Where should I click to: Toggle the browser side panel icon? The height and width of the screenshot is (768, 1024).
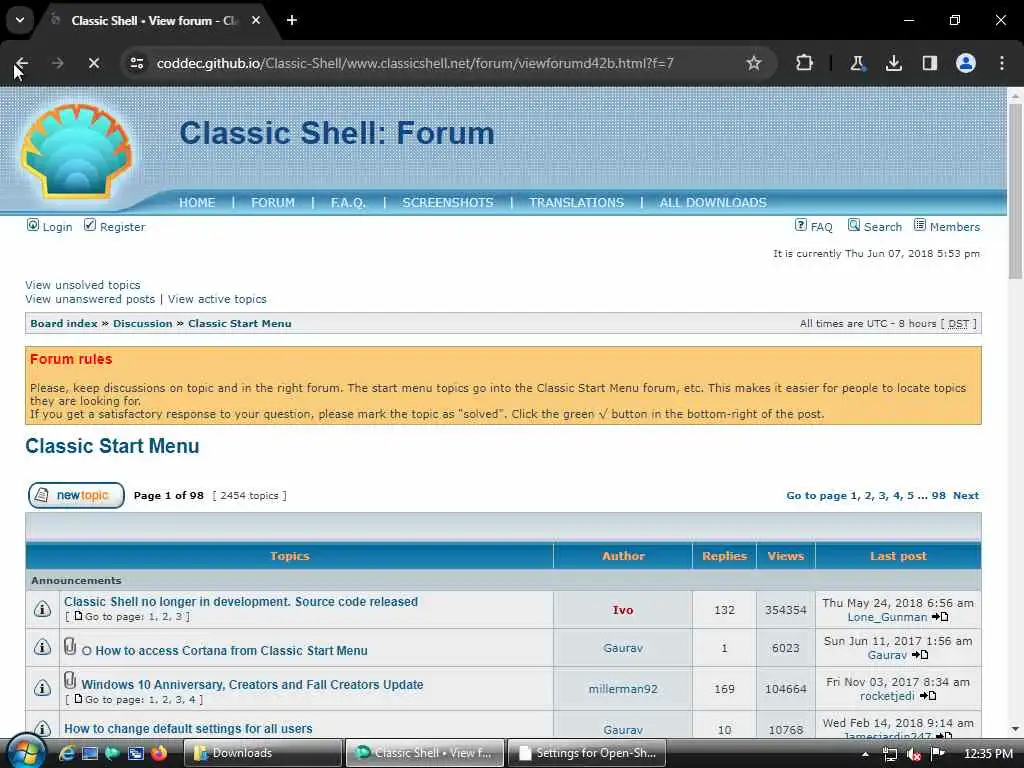[x=929, y=63]
